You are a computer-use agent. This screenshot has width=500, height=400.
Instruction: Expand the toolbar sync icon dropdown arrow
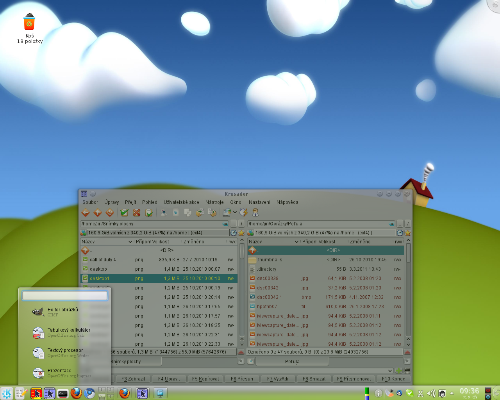[235, 212]
